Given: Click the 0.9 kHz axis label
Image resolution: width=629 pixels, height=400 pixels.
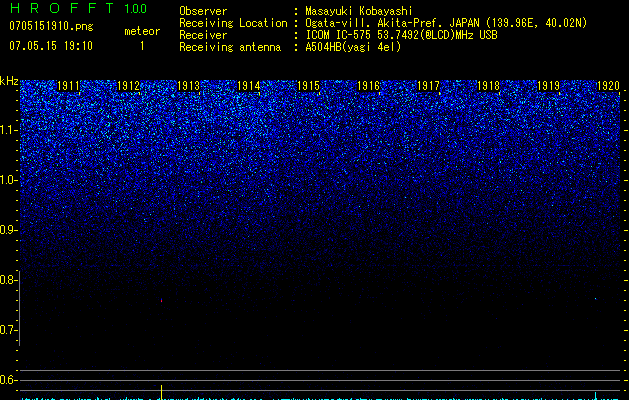Looking at the screenshot, I should [7, 230].
